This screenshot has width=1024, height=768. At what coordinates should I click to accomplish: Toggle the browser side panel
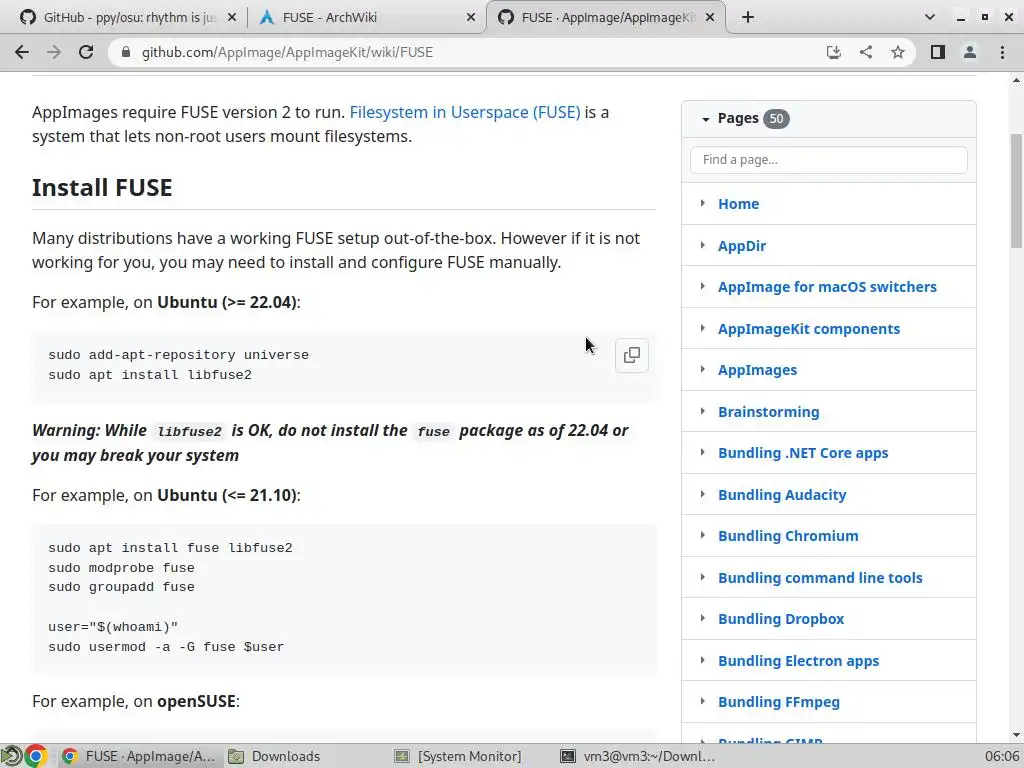[938, 52]
